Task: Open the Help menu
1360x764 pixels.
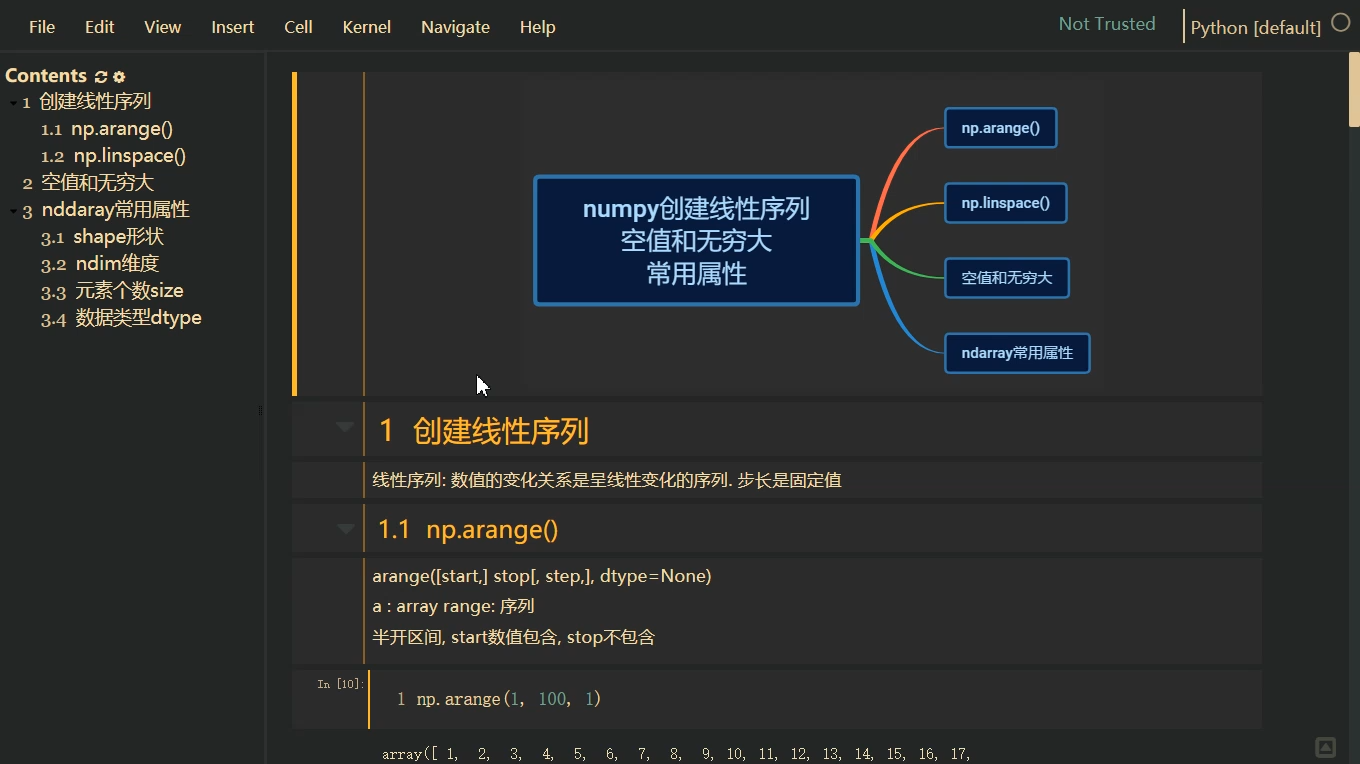Action: tap(537, 27)
